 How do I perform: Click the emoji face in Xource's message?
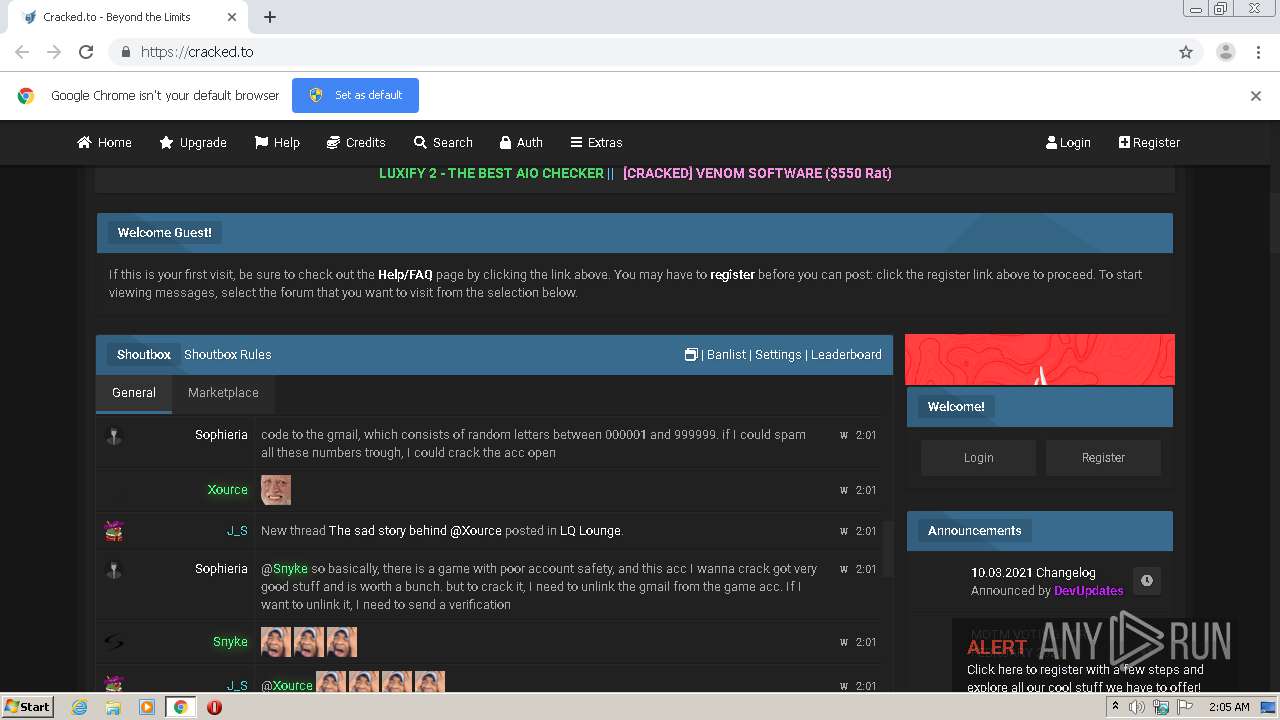276,490
